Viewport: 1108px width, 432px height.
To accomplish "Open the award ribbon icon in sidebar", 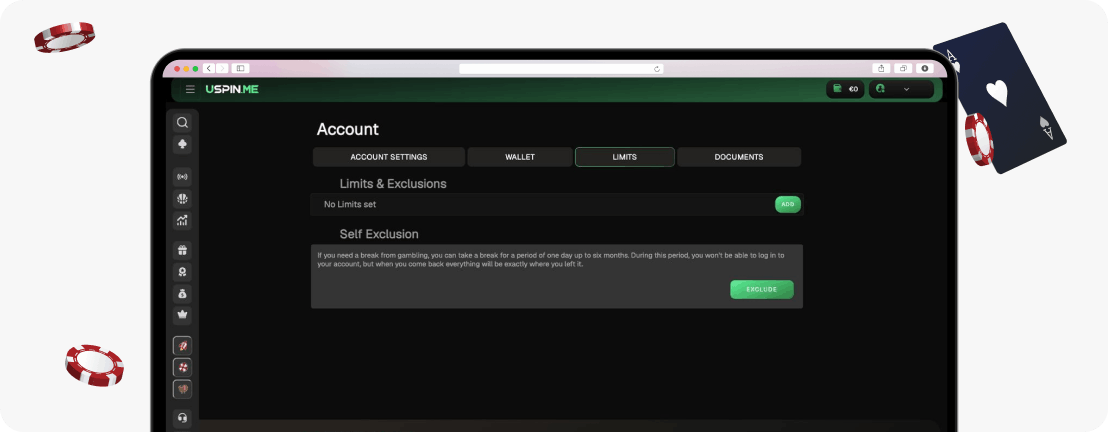I will coord(182,272).
